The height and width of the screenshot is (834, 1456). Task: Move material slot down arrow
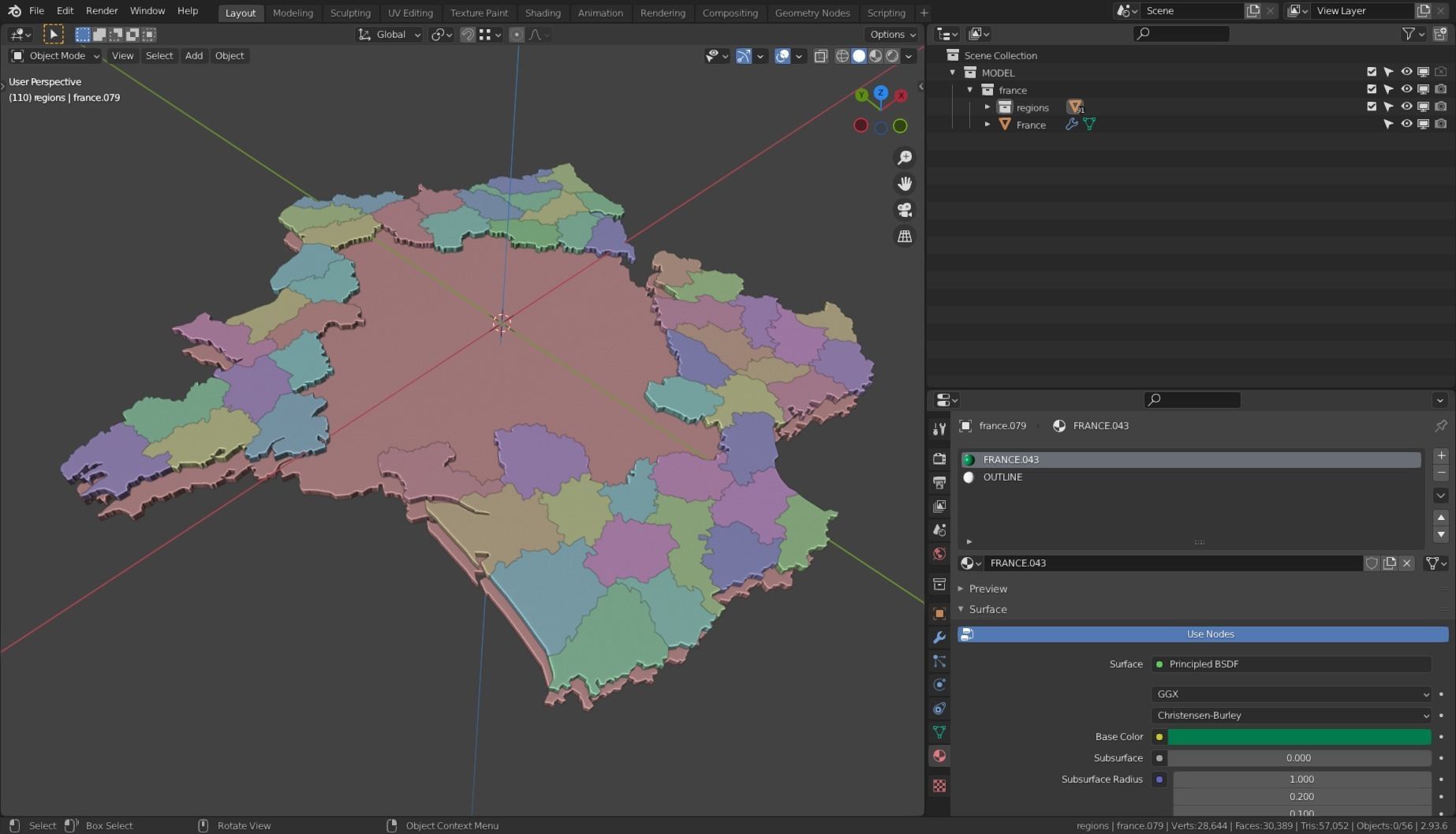coord(1441,534)
